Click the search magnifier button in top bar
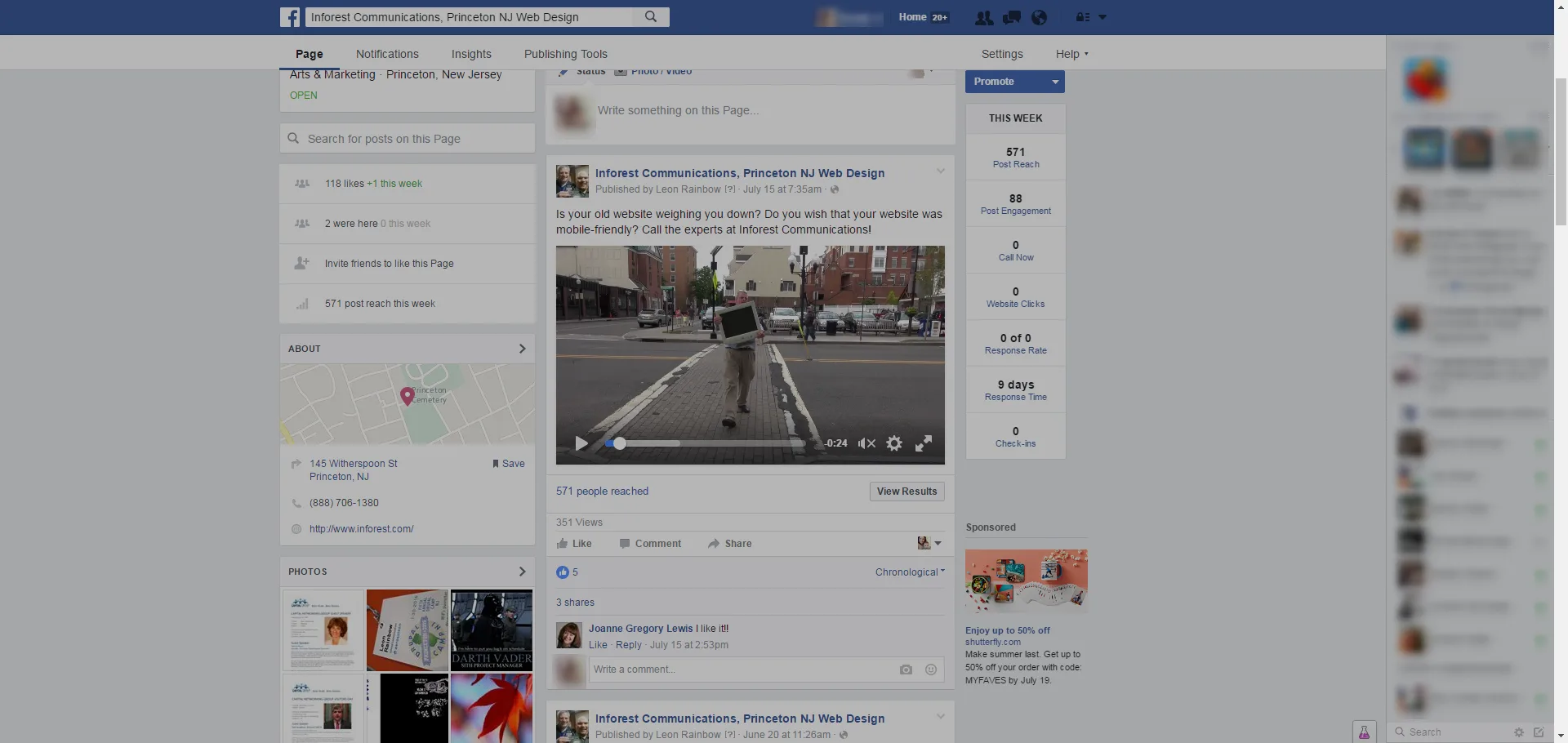This screenshot has width=1568, height=743. 651,17
